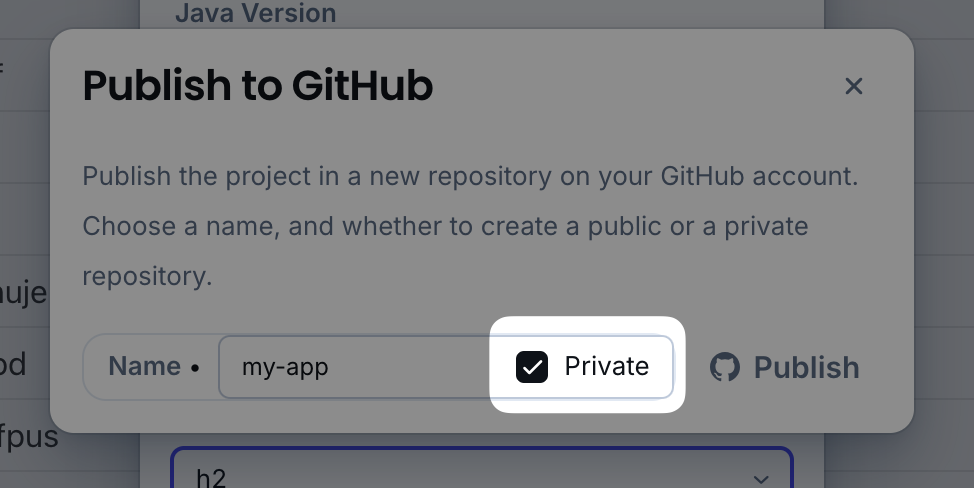Screen dimensions: 974x488
Task: Click the "Choose a name" description line
Action: (x=444, y=226)
